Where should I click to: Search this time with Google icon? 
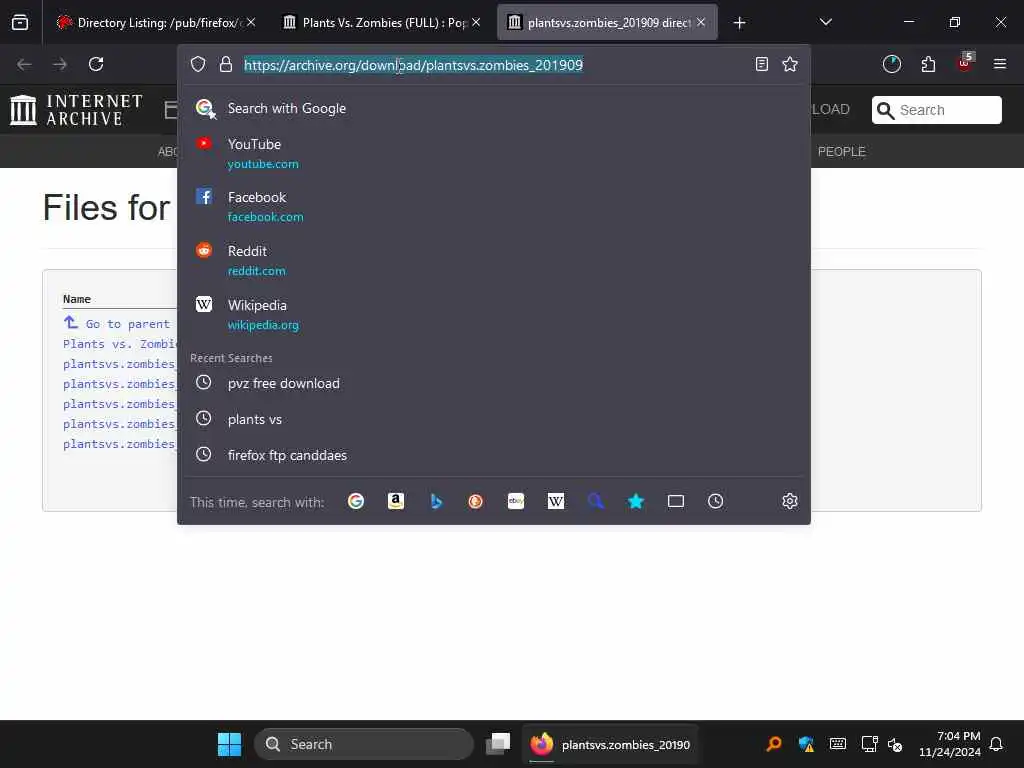coord(356,501)
